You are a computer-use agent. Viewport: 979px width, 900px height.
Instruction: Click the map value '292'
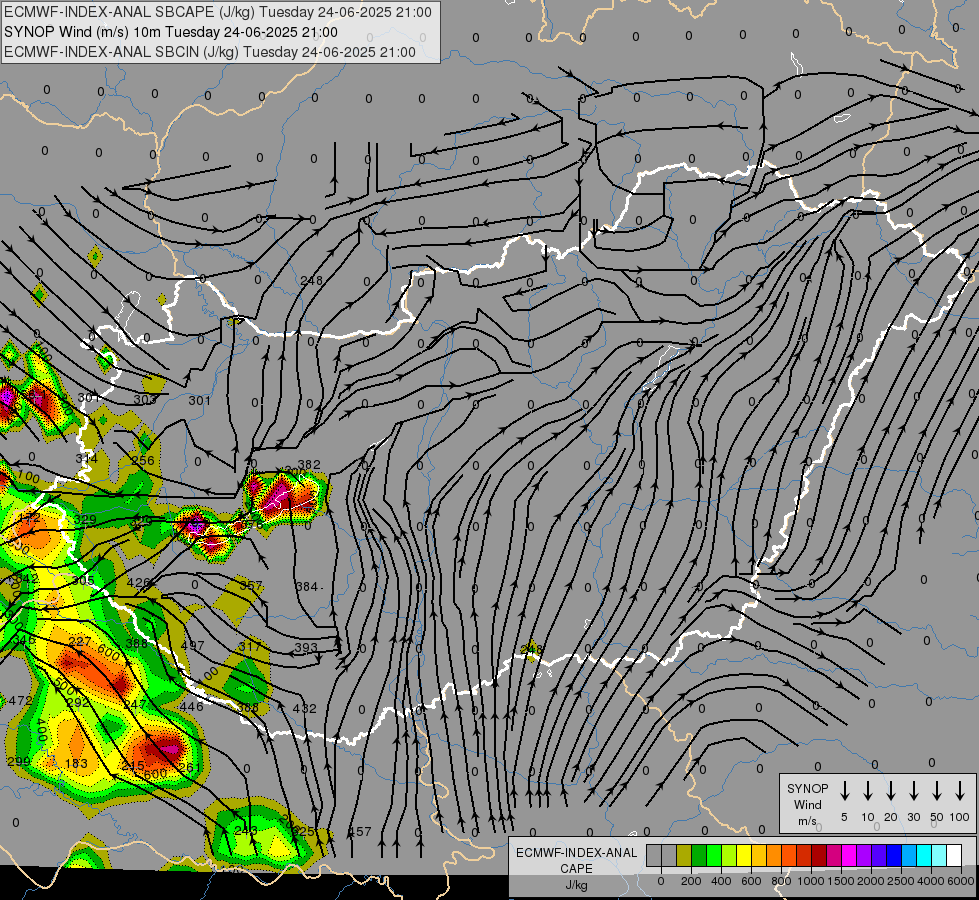tap(78, 702)
